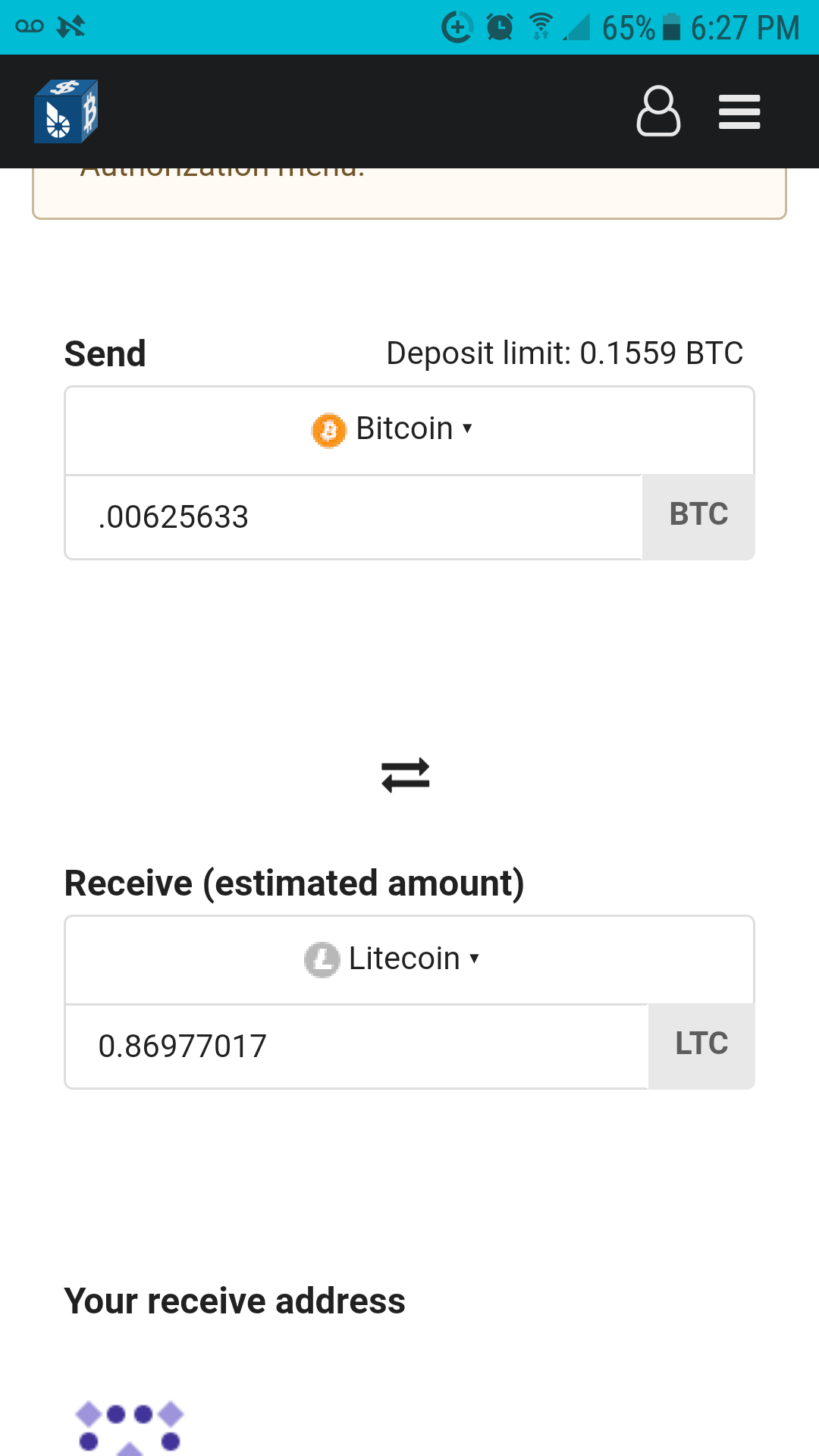Click the BTC unit label

(x=698, y=515)
